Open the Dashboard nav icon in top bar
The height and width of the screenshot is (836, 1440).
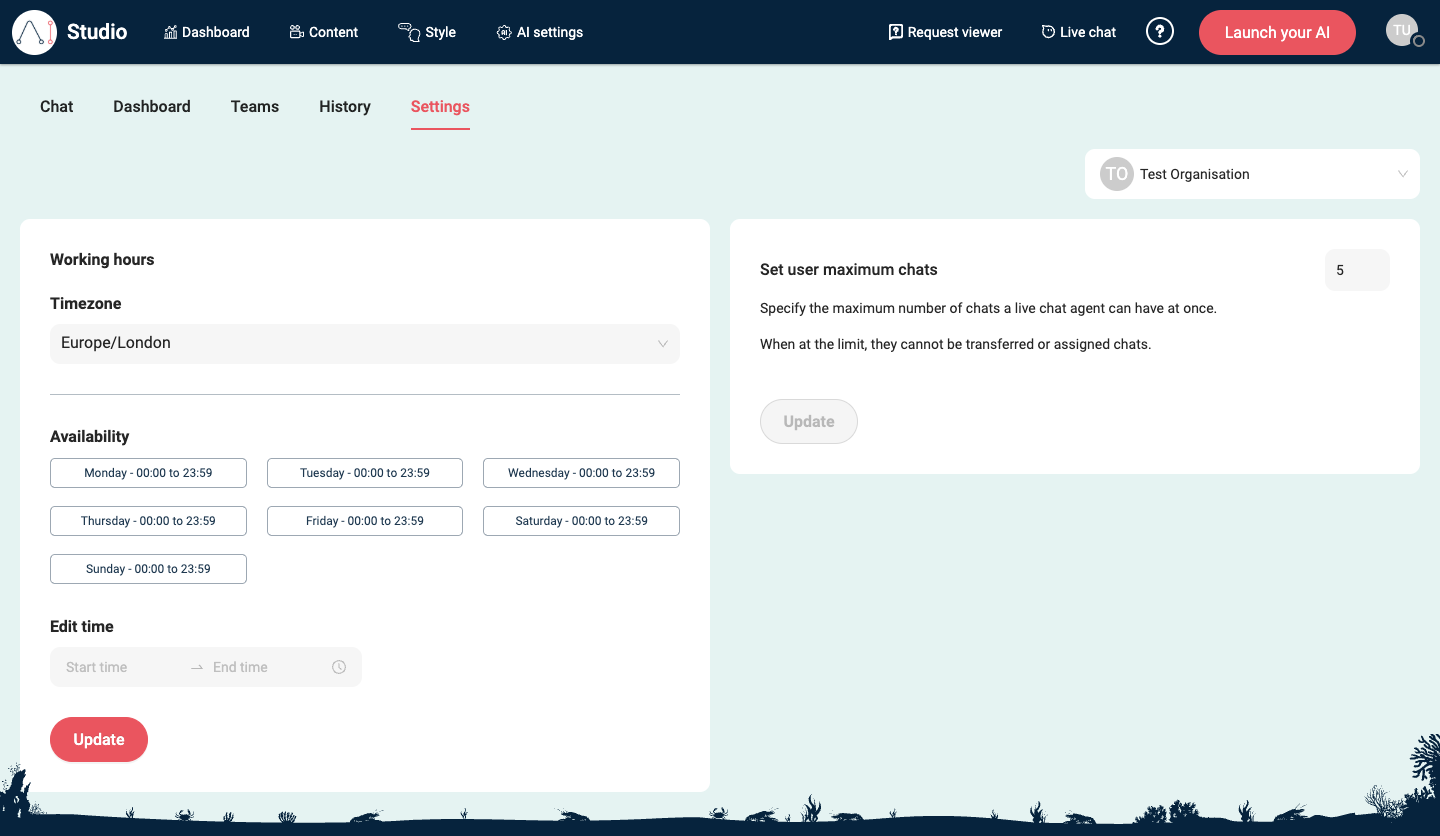172,31
